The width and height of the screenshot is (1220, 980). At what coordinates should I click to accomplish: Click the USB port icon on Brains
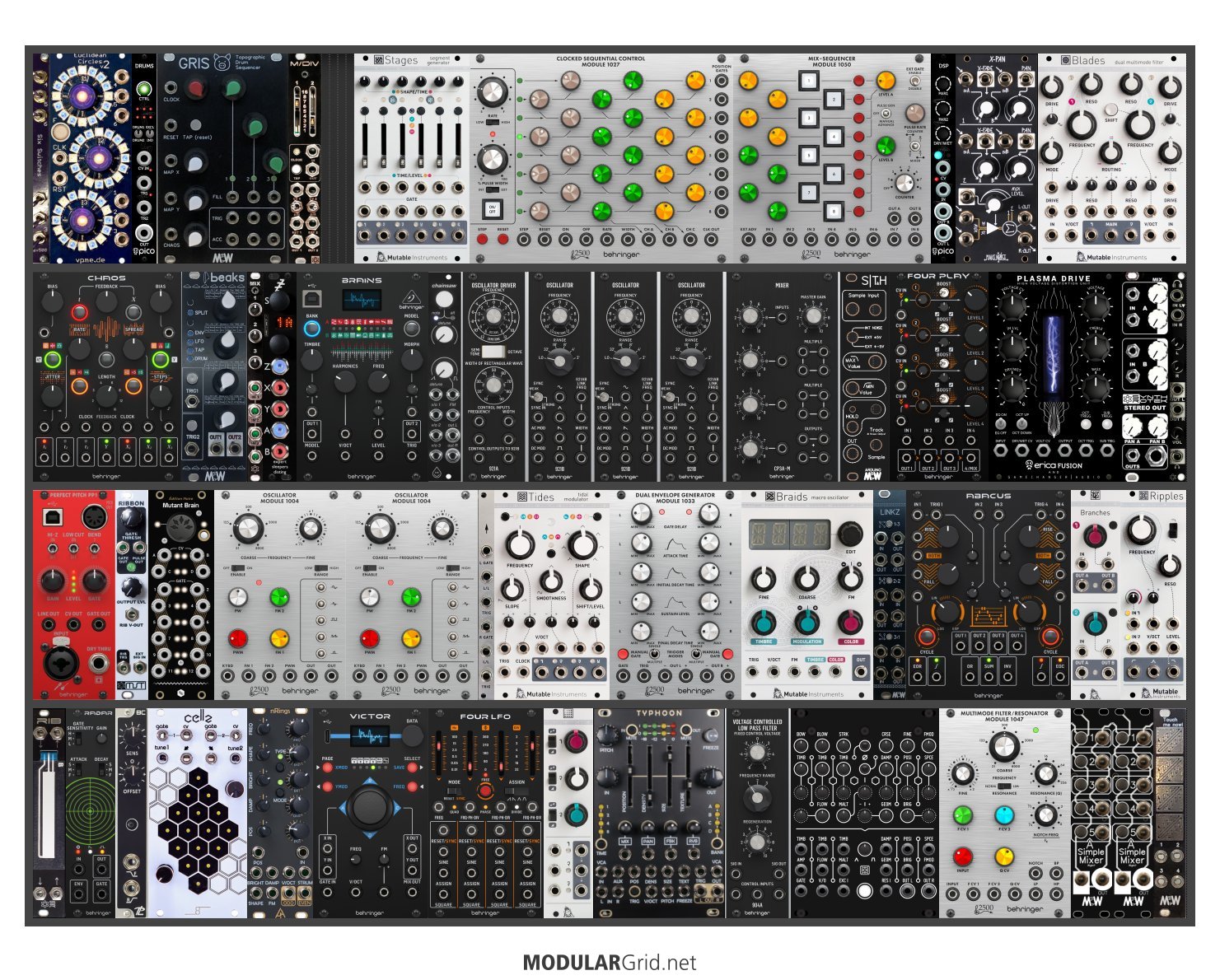(311, 298)
